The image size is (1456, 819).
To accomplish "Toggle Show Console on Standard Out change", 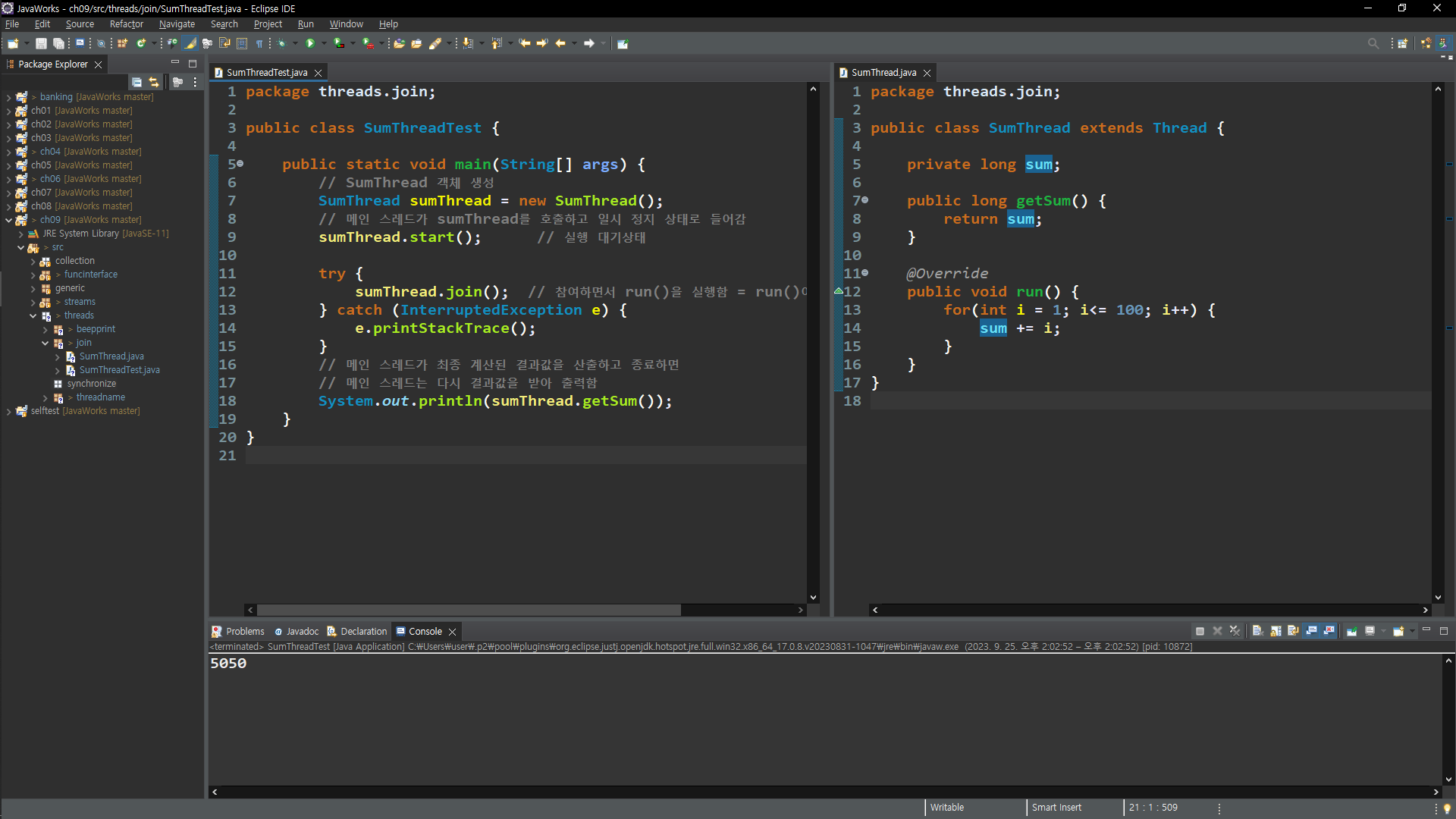I will [x=1311, y=631].
